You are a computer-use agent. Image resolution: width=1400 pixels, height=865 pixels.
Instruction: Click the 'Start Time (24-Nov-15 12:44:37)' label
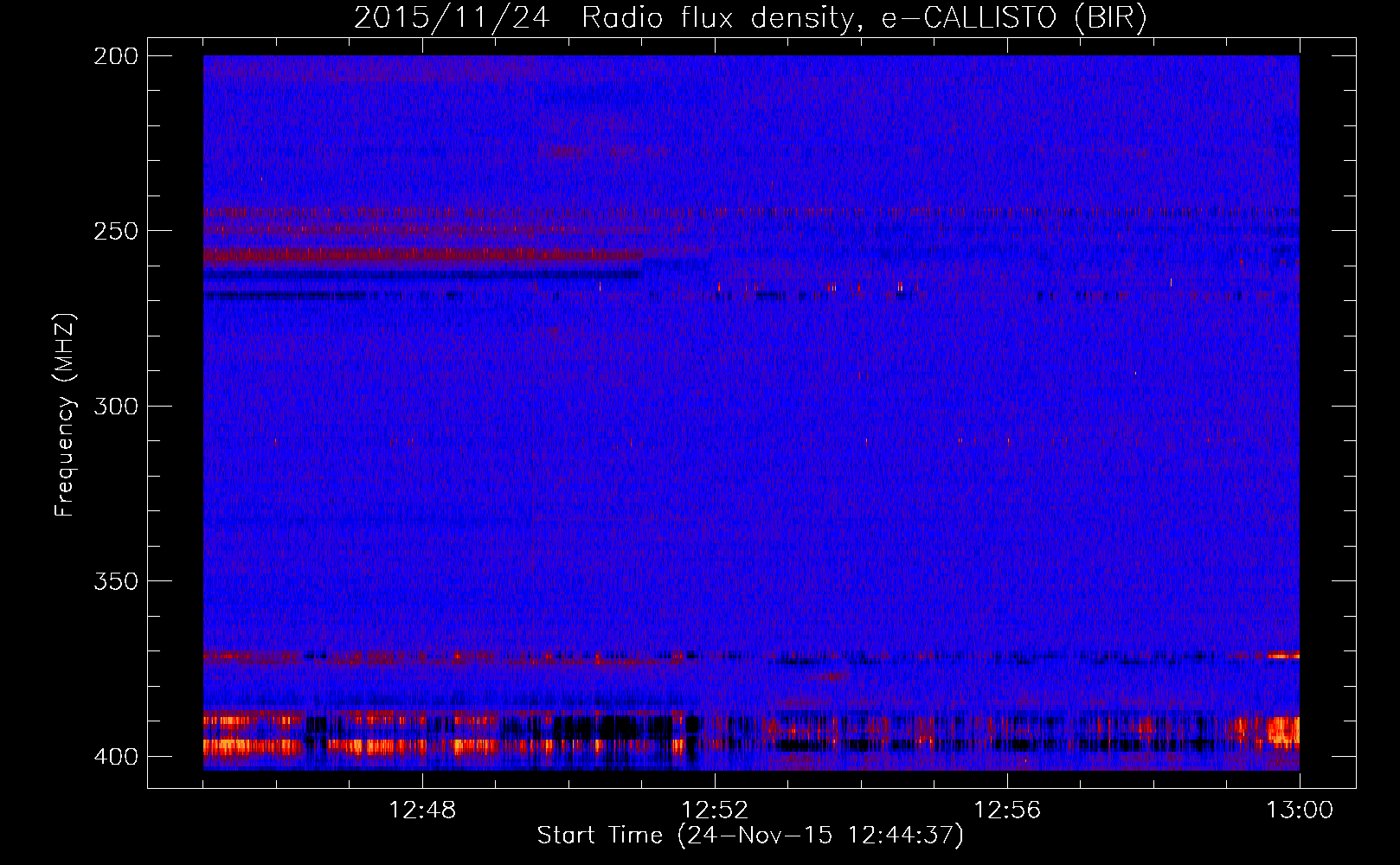[x=750, y=836]
